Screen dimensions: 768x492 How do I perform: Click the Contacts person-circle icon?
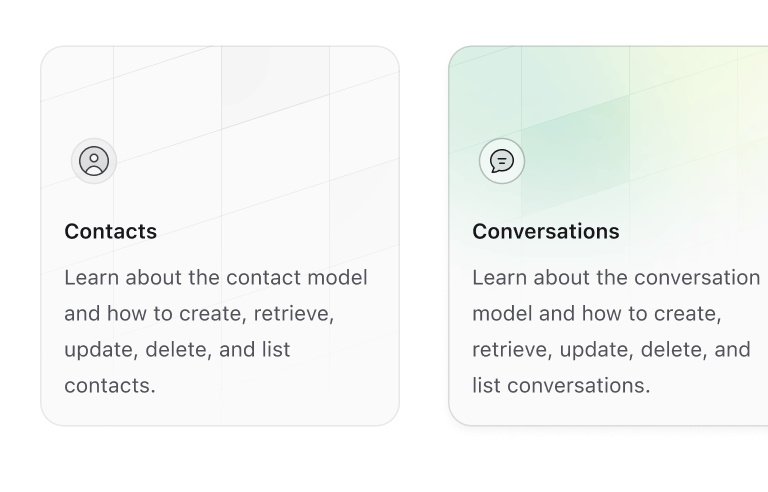pos(94,161)
